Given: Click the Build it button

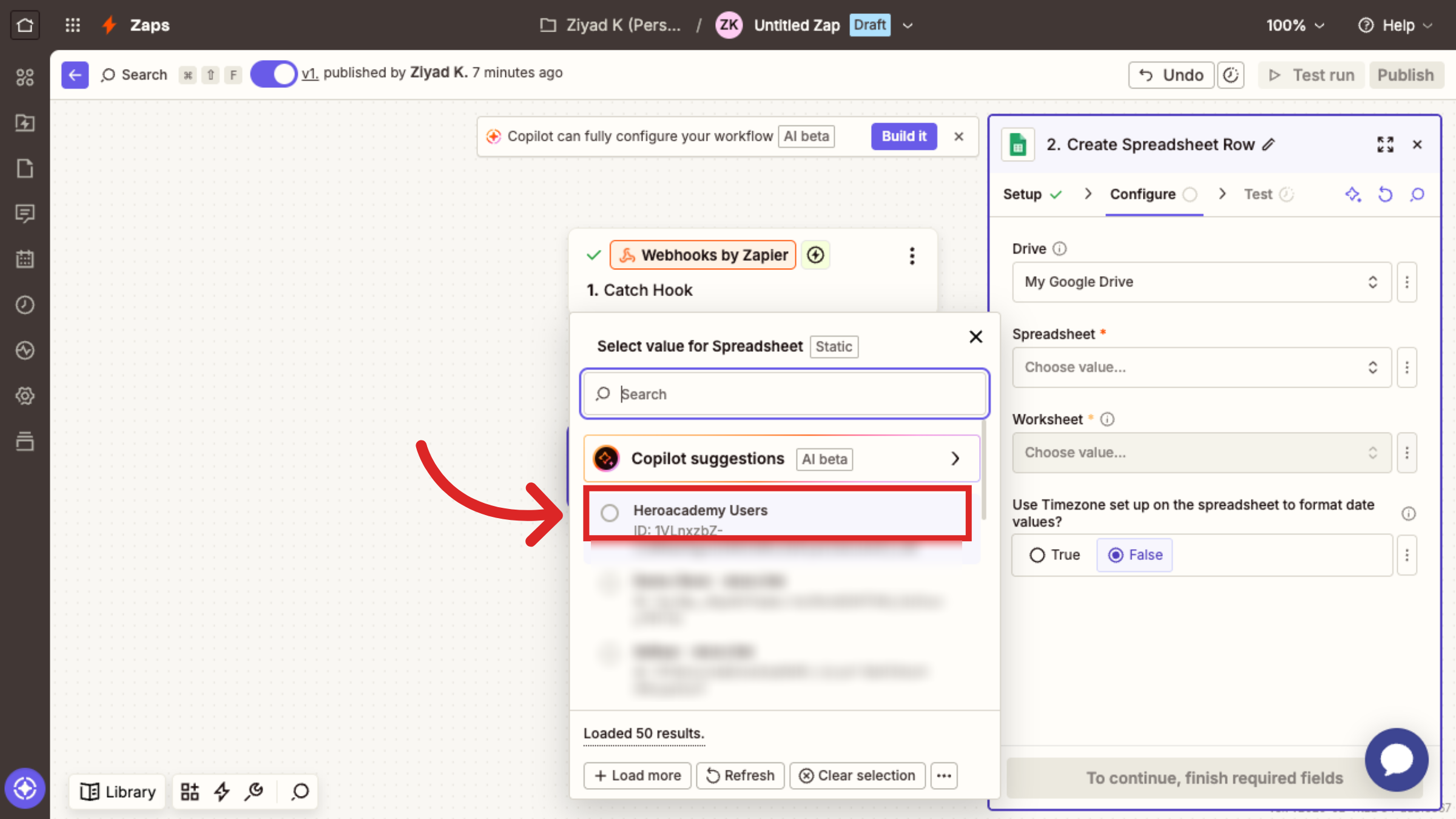Looking at the screenshot, I should click(903, 136).
